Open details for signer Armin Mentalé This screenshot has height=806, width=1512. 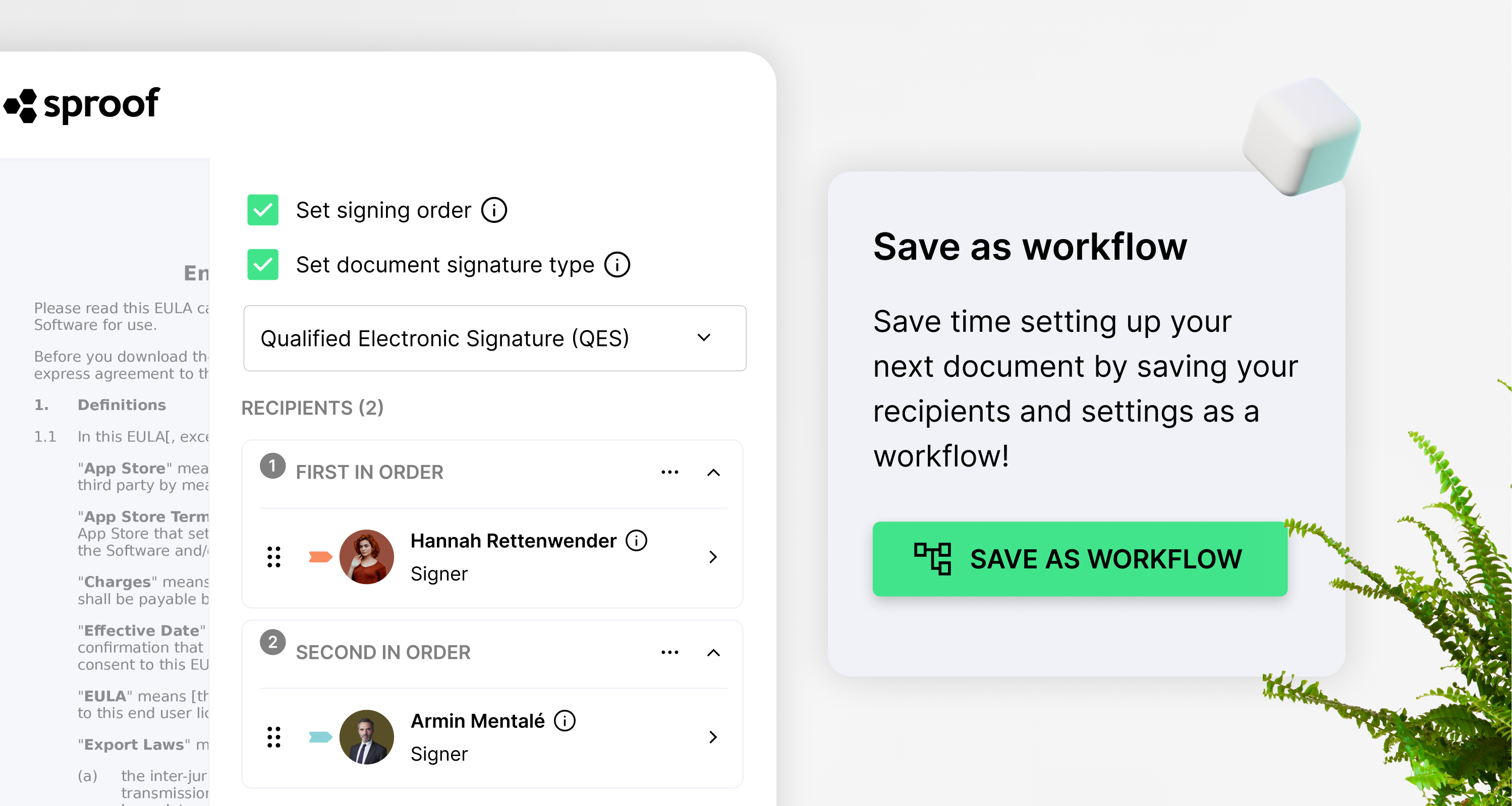[713, 737]
